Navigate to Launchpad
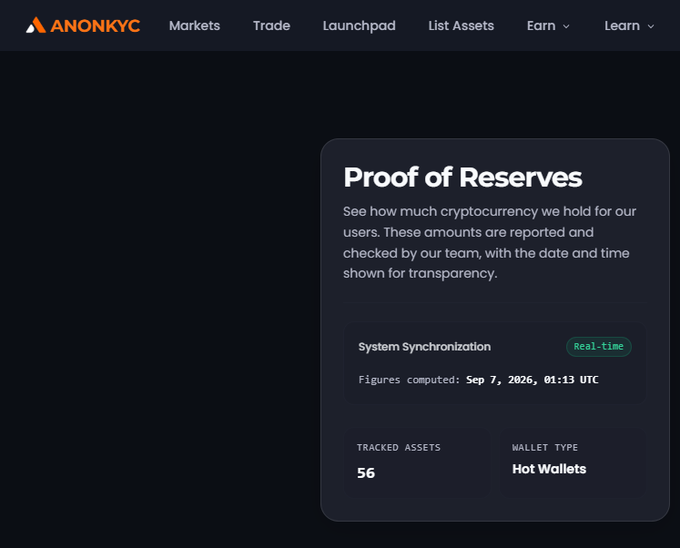Image resolution: width=680 pixels, height=548 pixels. click(359, 26)
